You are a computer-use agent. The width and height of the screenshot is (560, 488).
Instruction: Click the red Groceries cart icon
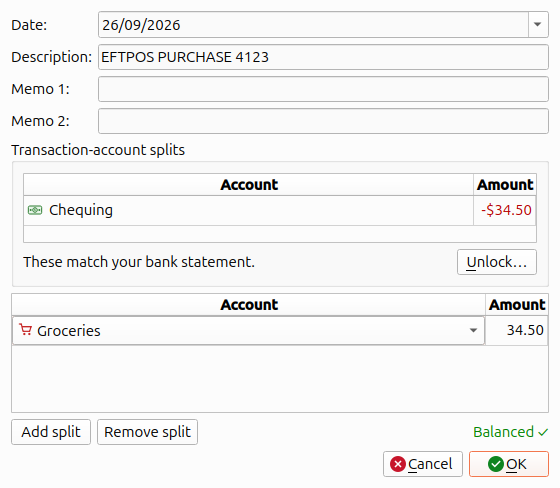tap(25, 330)
